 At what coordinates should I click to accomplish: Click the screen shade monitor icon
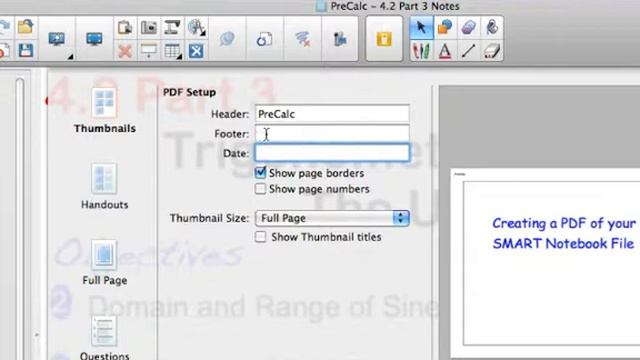pyautogui.click(x=57, y=39)
